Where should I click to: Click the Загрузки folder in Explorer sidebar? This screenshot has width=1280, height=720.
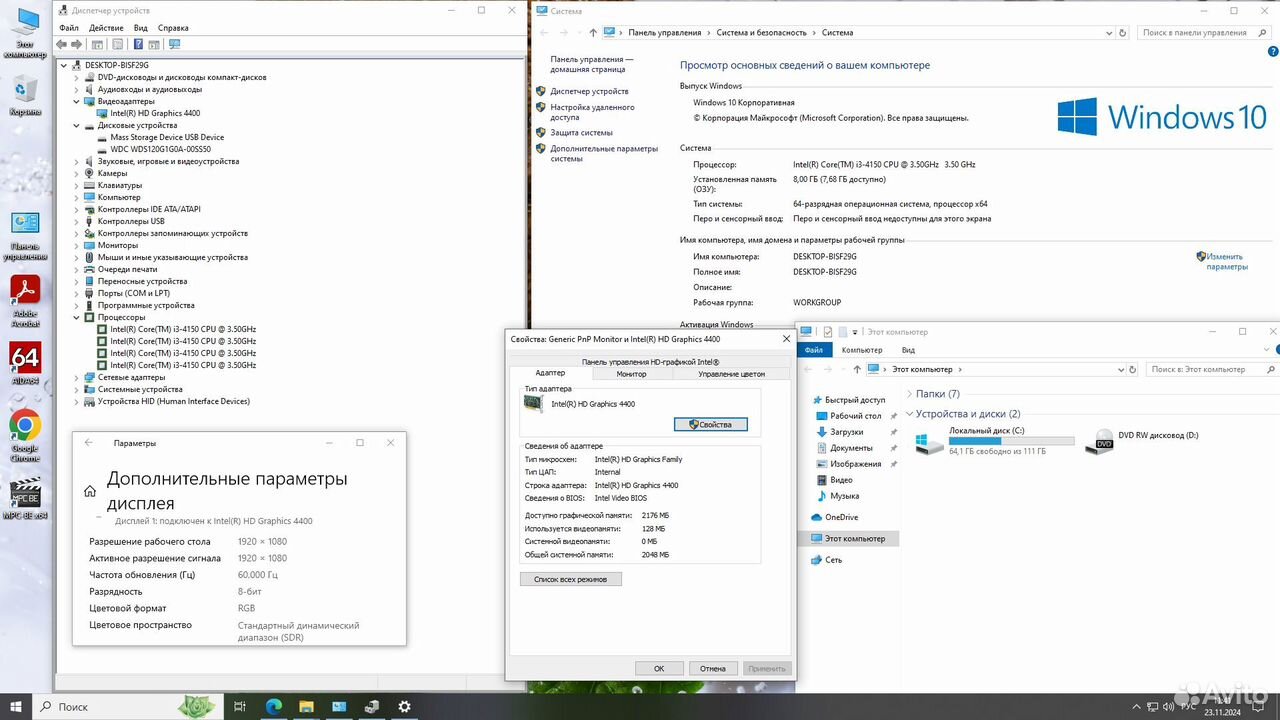click(x=846, y=432)
